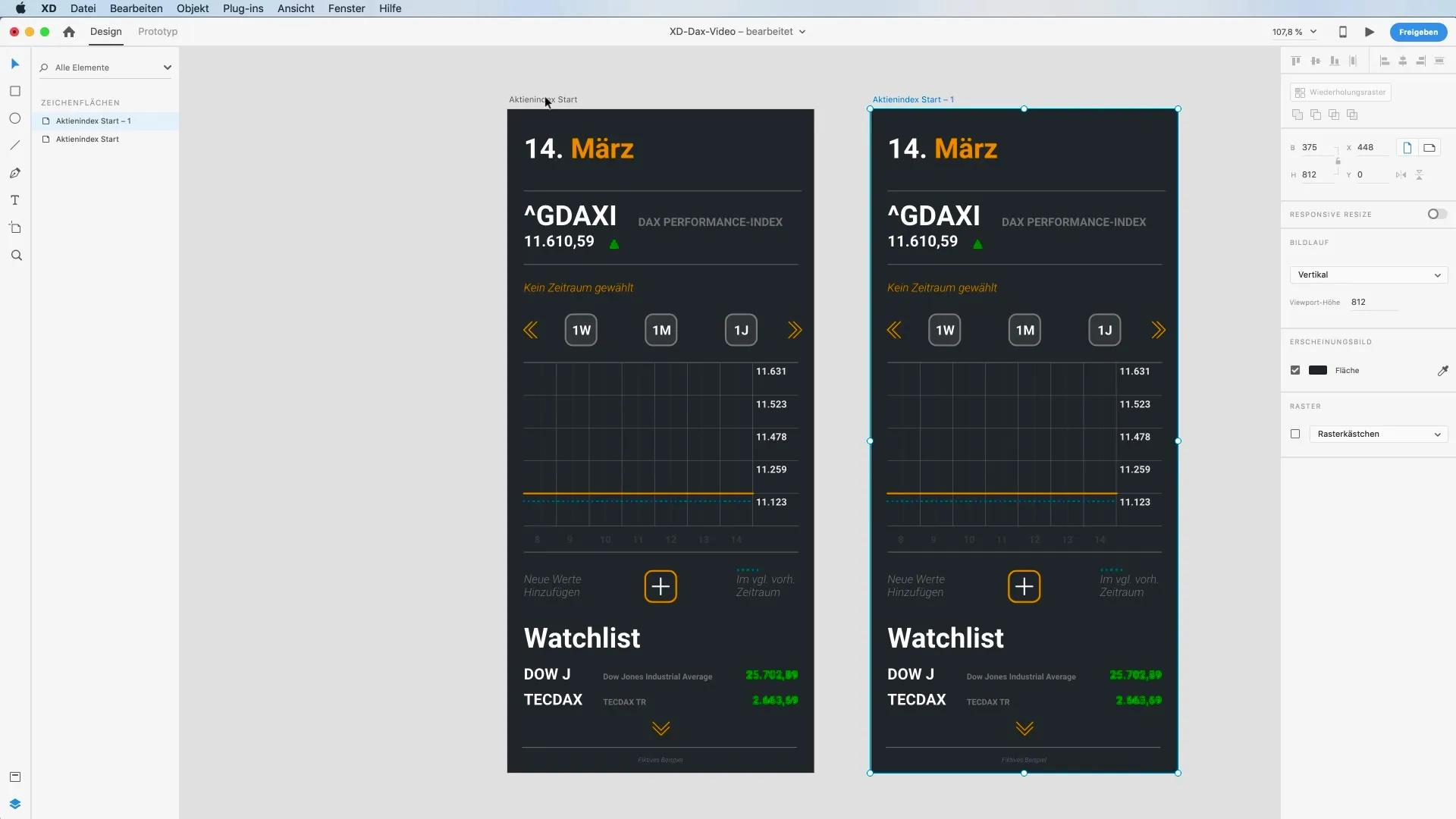Open the Datei menu

pos(83,8)
